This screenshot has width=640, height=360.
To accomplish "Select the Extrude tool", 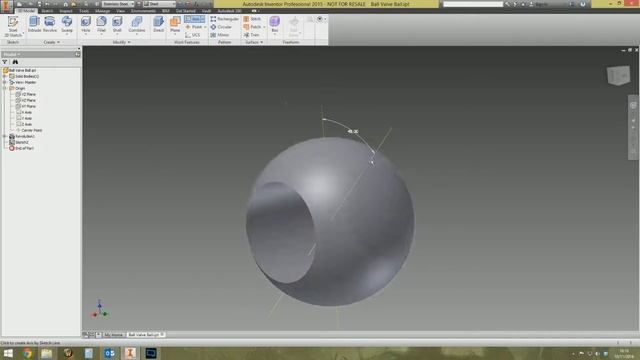I will [x=34, y=25].
